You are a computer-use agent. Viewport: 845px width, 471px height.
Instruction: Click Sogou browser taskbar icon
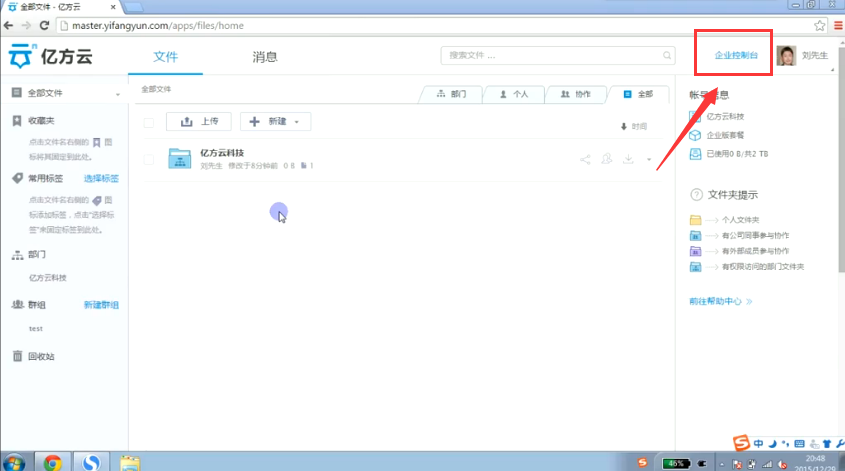pyautogui.click(x=92, y=462)
